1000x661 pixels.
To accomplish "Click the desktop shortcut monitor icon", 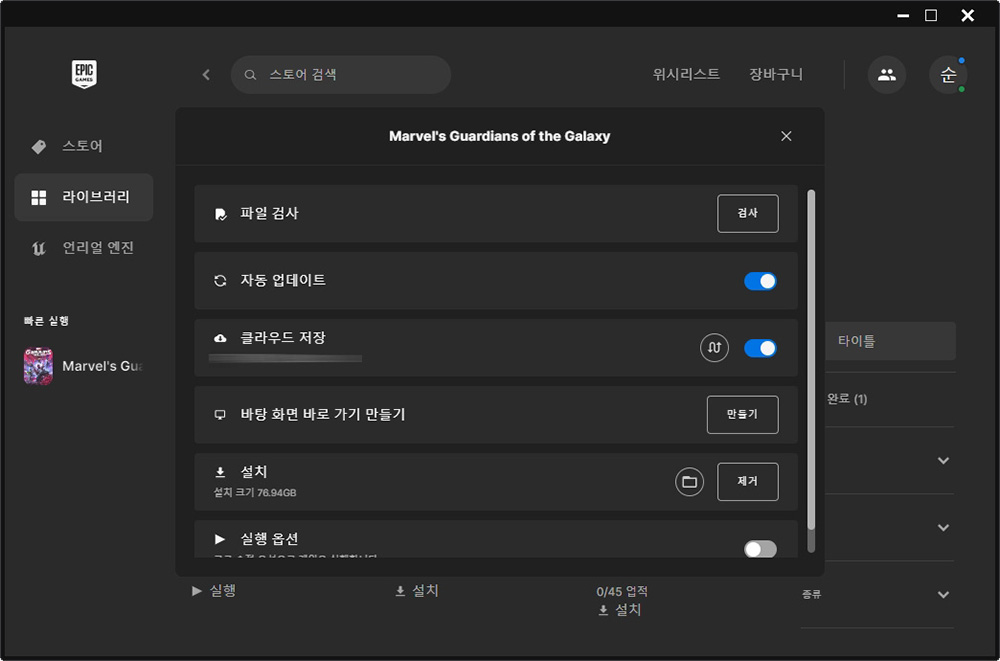I will click(221, 415).
